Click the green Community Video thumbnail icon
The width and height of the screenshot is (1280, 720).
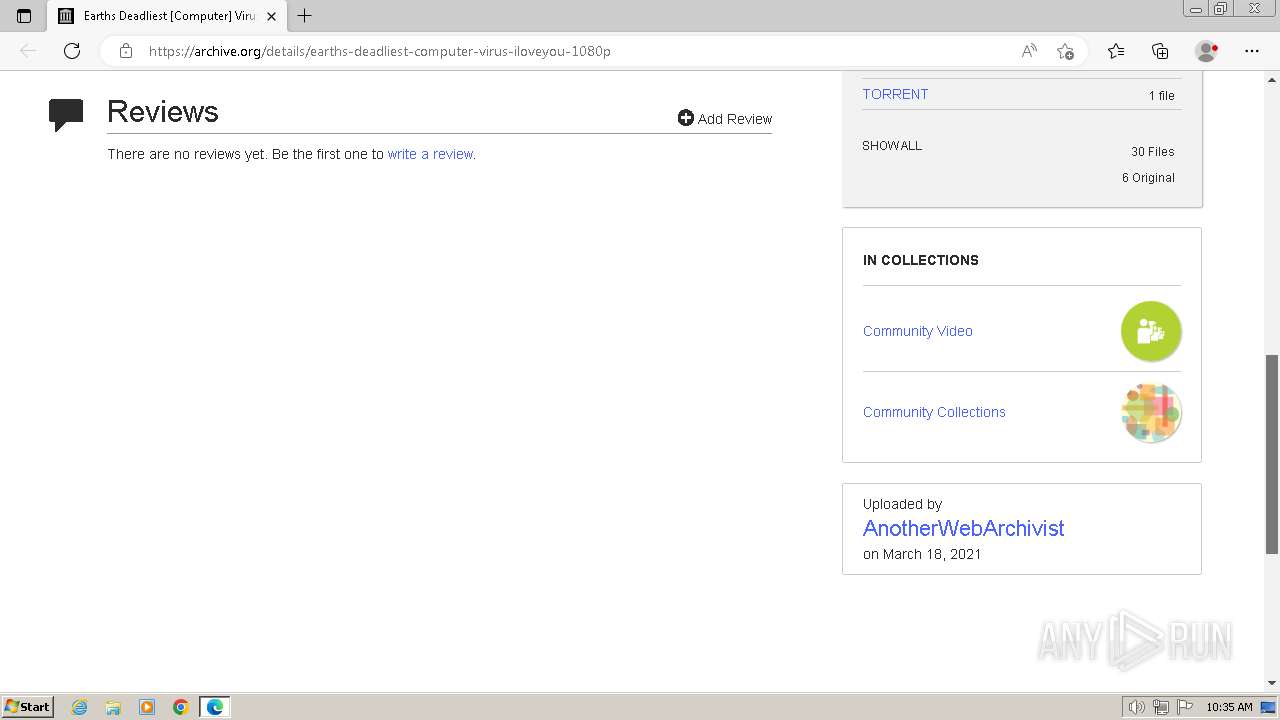coord(1151,331)
